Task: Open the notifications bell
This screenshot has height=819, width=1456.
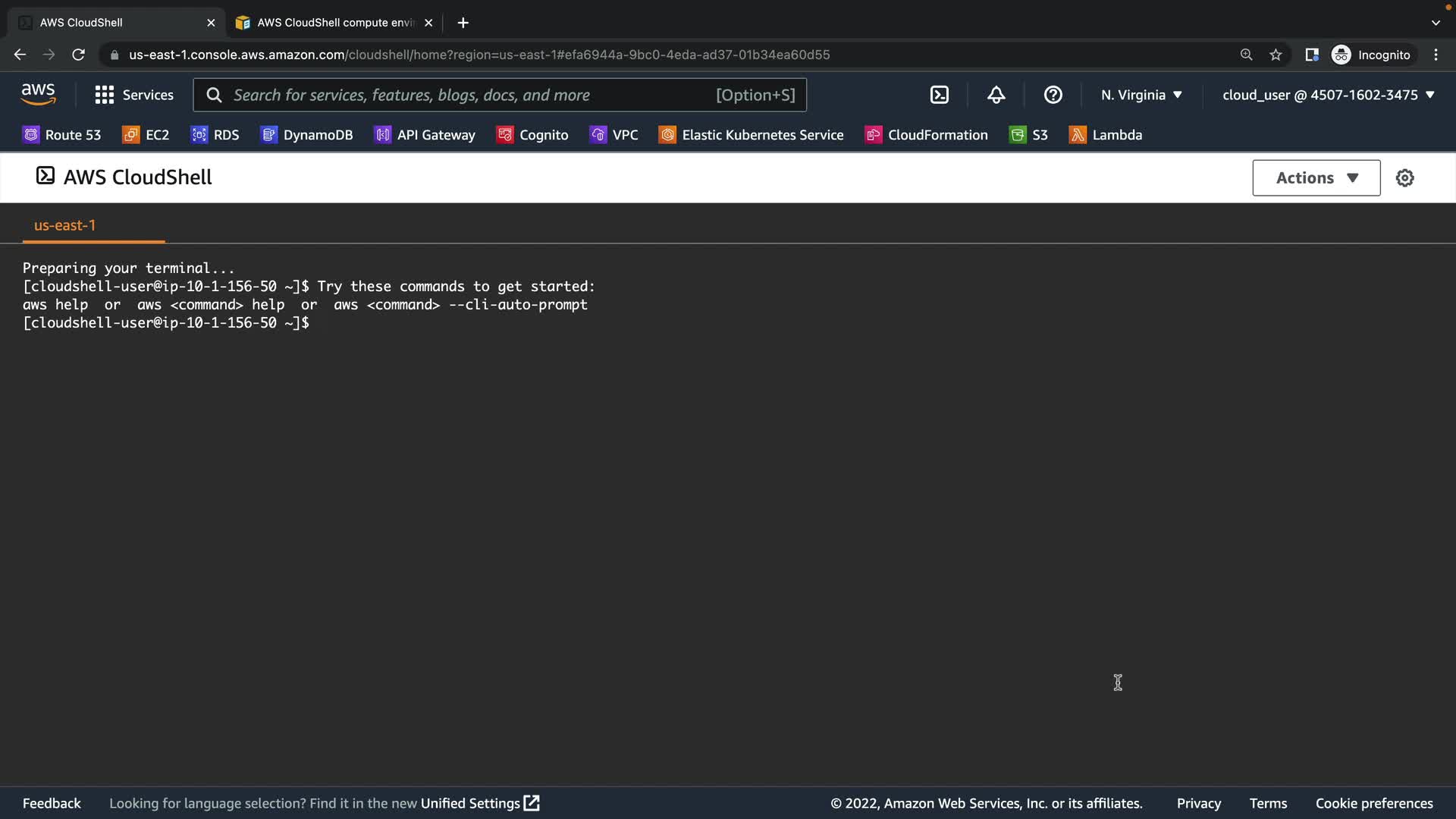Action: pos(996,95)
